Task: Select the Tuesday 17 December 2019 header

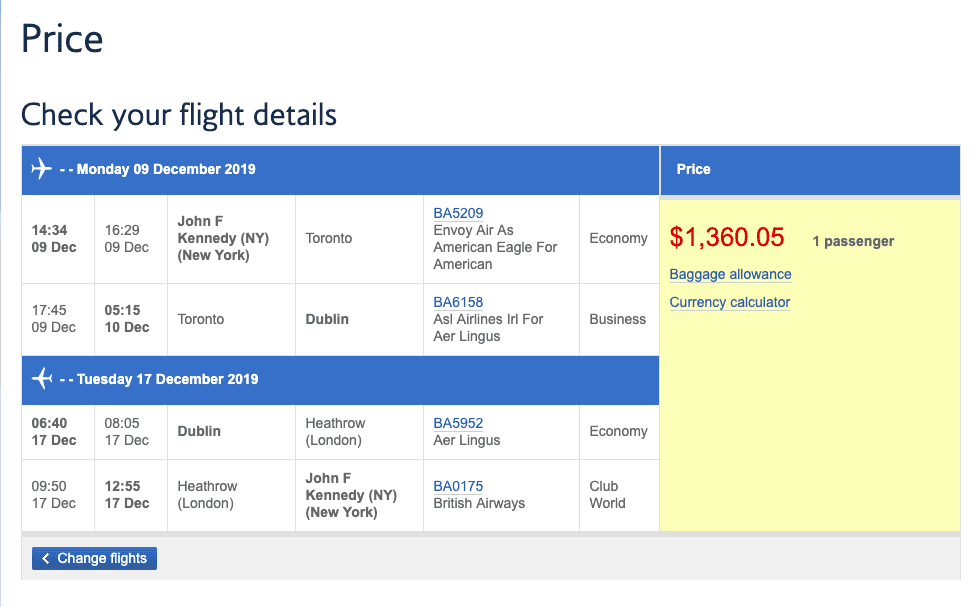Action: point(167,379)
